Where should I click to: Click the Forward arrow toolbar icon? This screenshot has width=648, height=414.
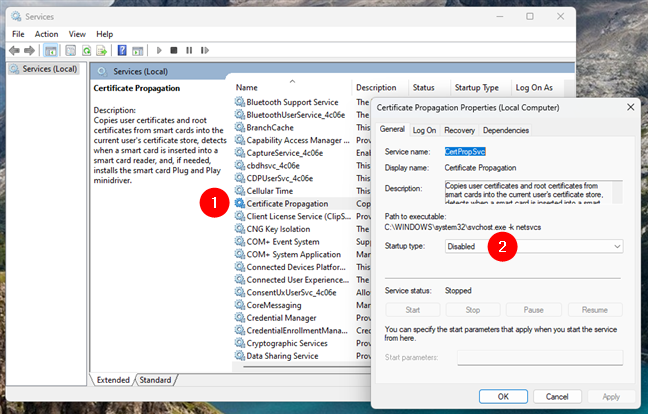point(29,50)
